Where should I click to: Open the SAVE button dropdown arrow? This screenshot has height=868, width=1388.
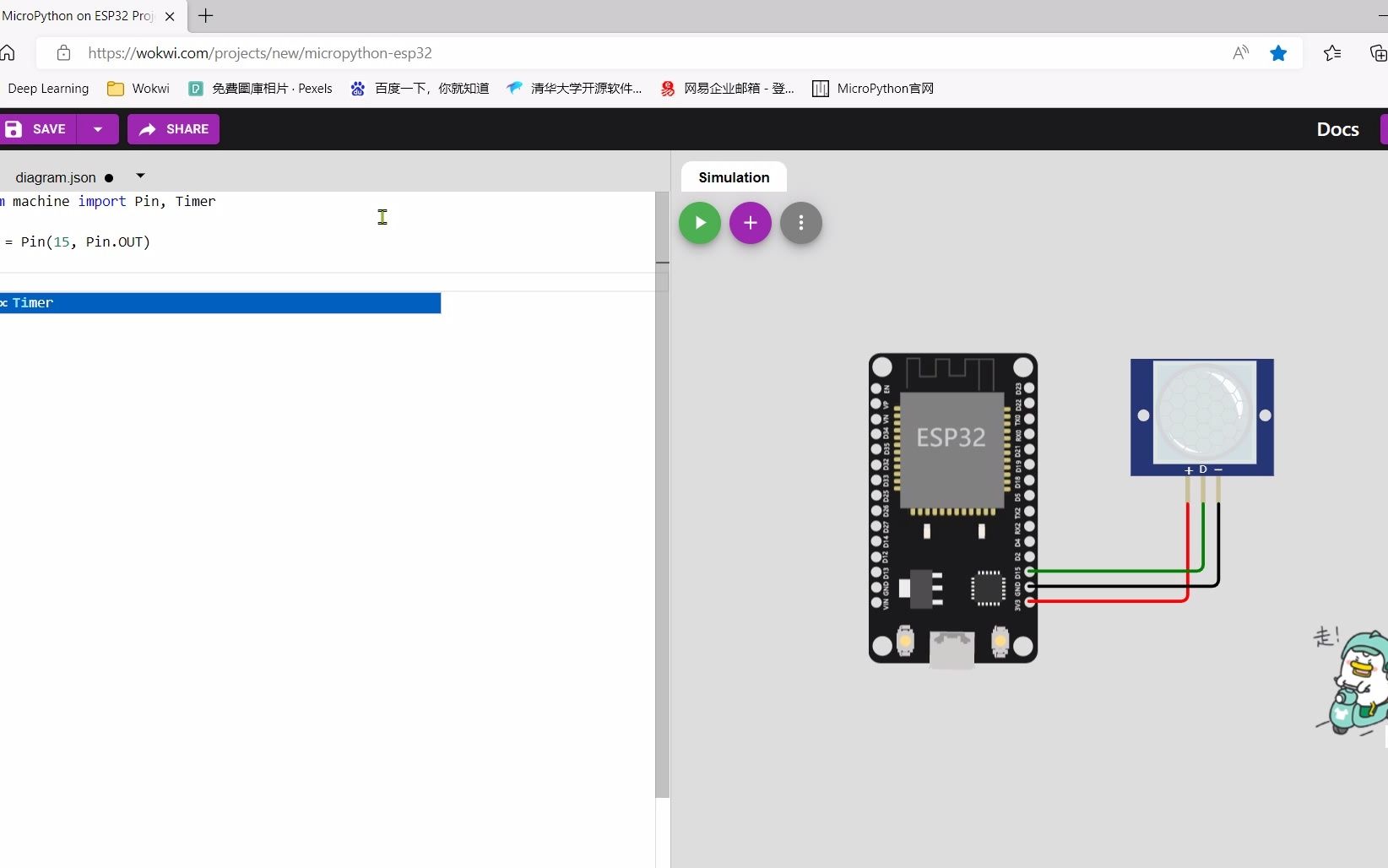click(x=98, y=128)
